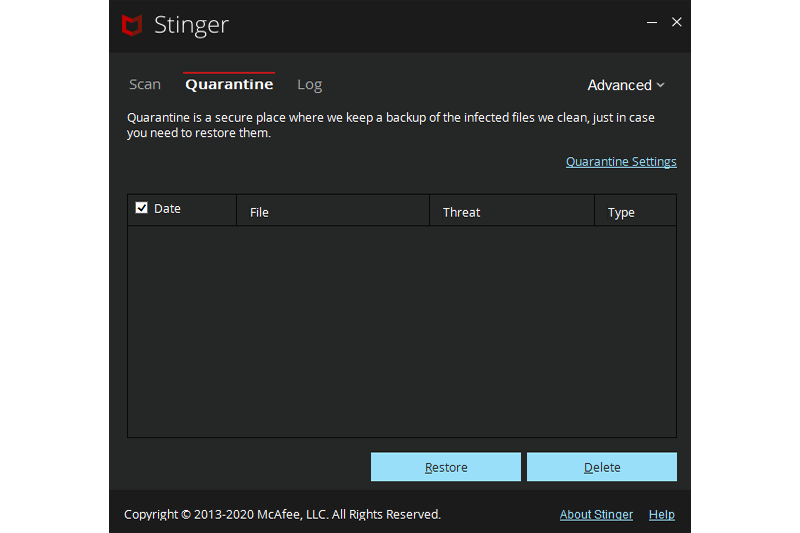
Task: Open the Log tab
Action: [309, 85]
